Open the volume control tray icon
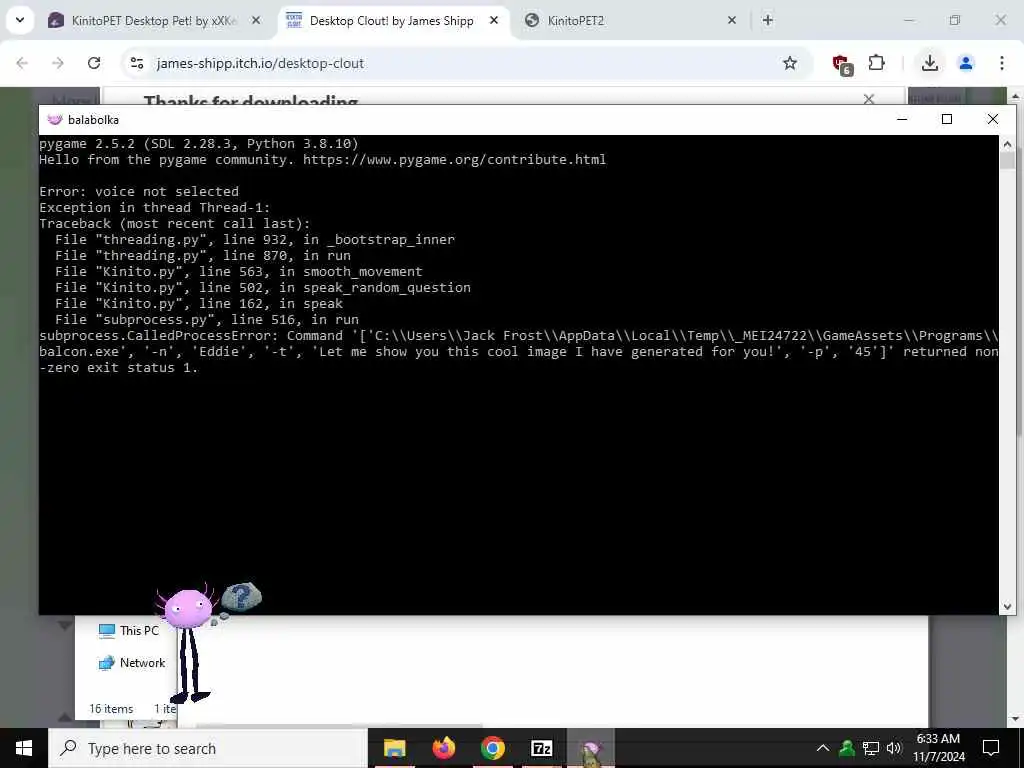Image resolution: width=1024 pixels, height=768 pixels. 894,748
